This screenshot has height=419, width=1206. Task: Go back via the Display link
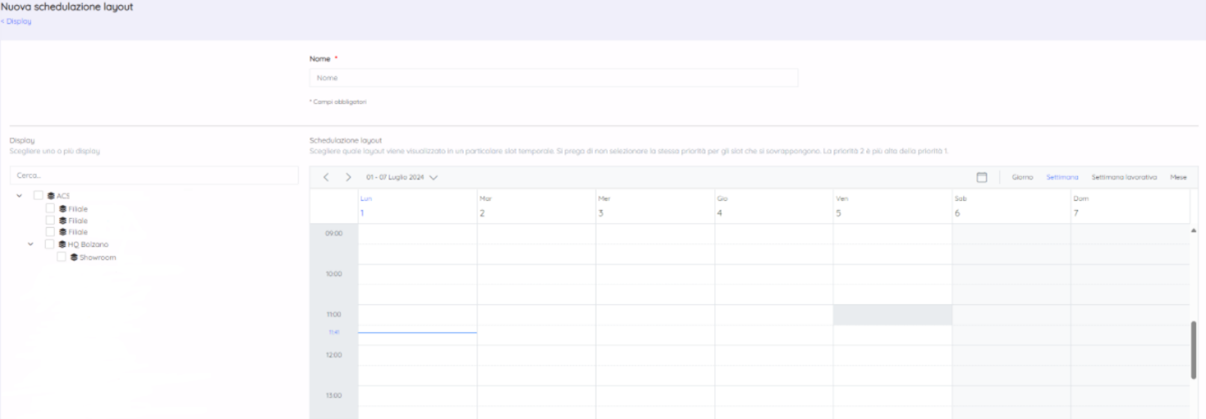(17, 20)
